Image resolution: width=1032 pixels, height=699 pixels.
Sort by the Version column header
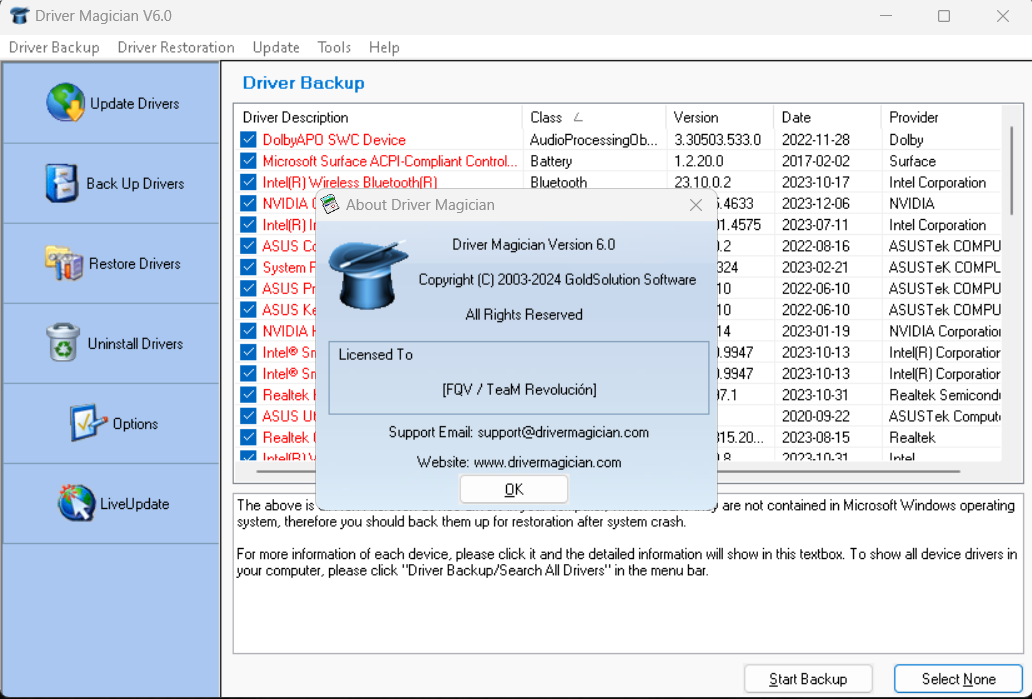(x=719, y=117)
